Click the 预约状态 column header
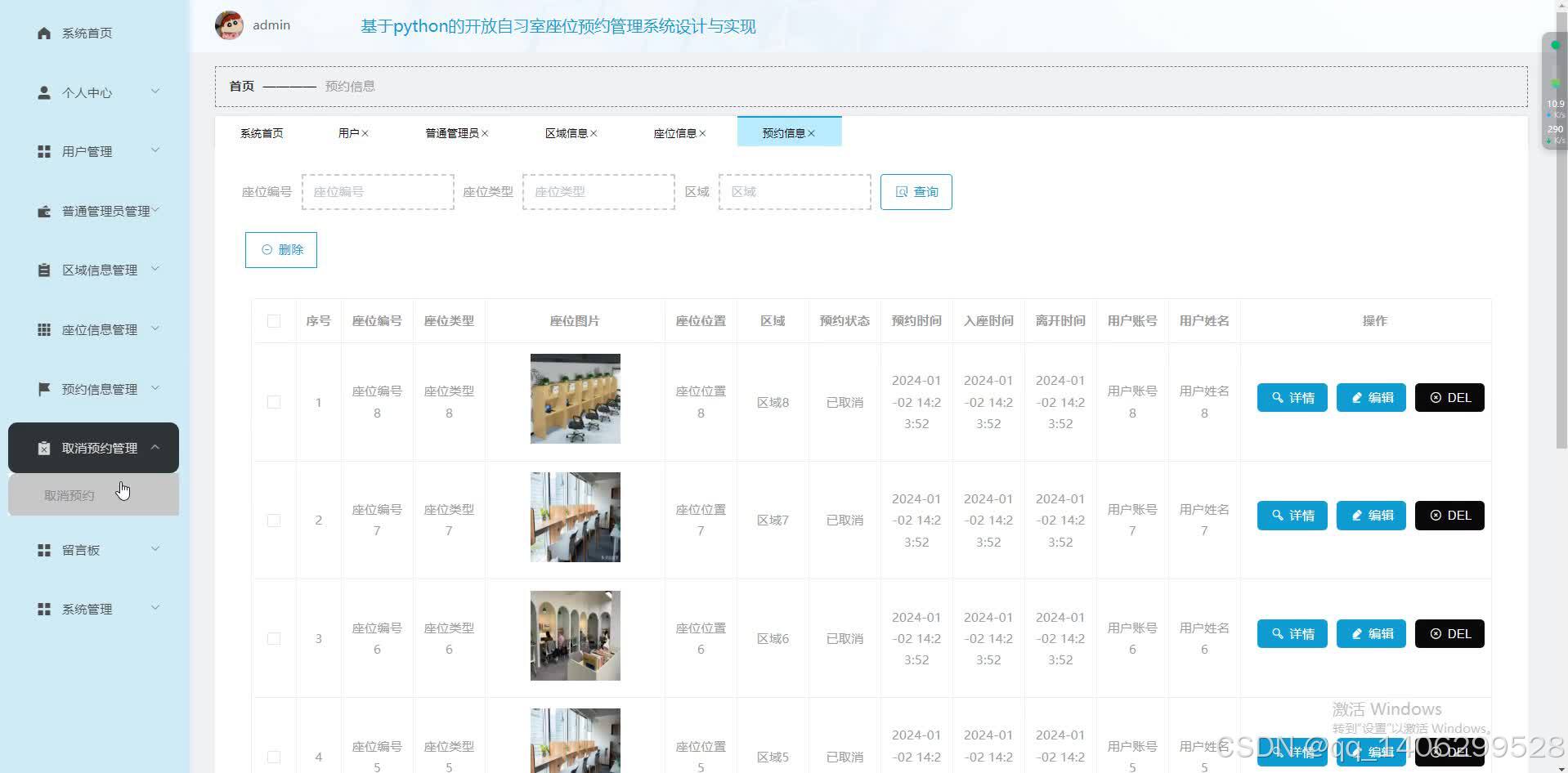 click(844, 321)
